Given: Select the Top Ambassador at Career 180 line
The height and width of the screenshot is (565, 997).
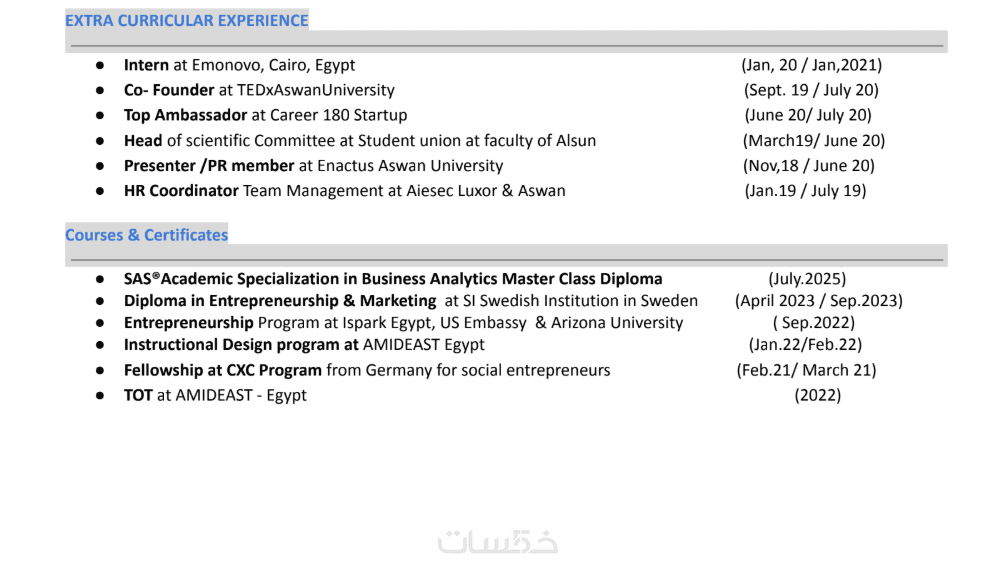Looking at the screenshot, I should click(x=265, y=115).
